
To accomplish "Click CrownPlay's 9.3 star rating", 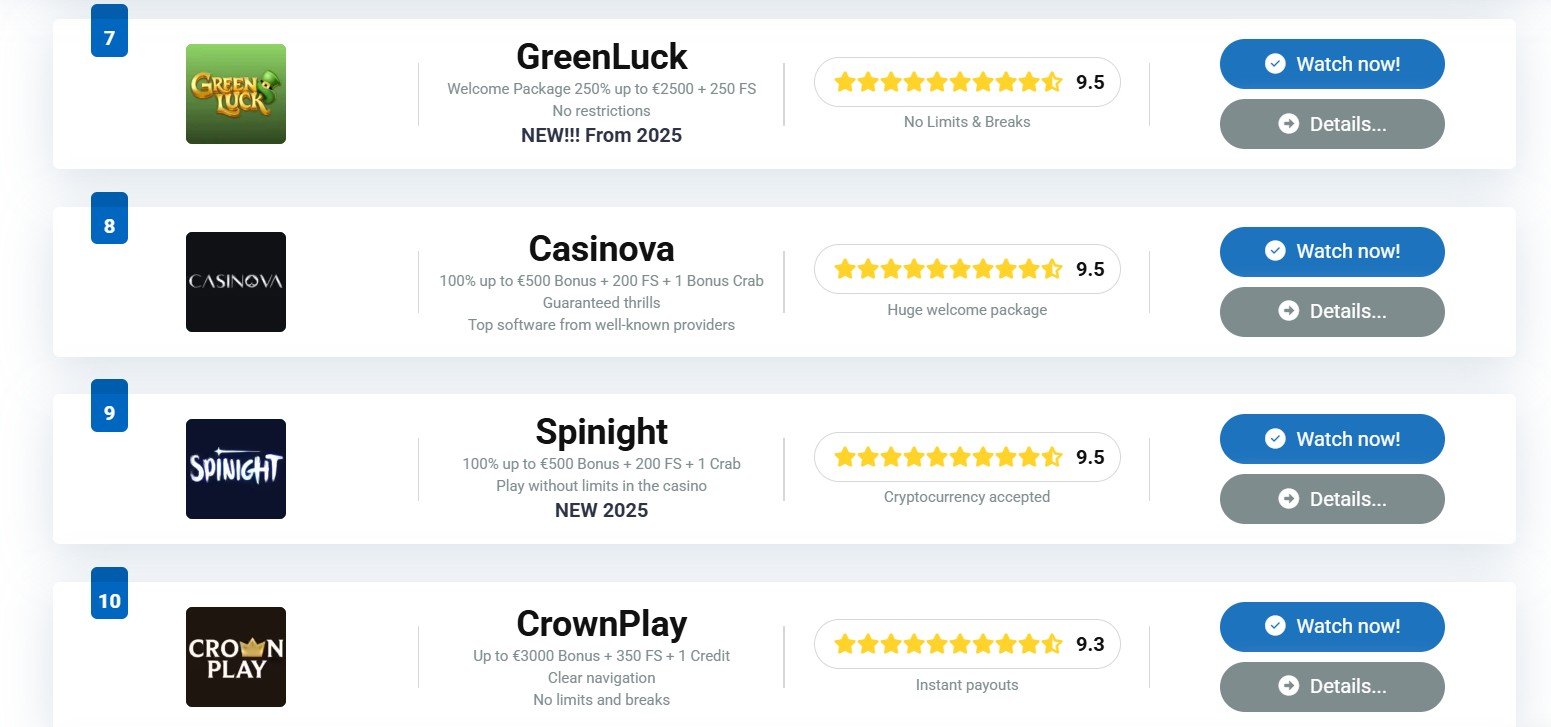I will (967, 644).
